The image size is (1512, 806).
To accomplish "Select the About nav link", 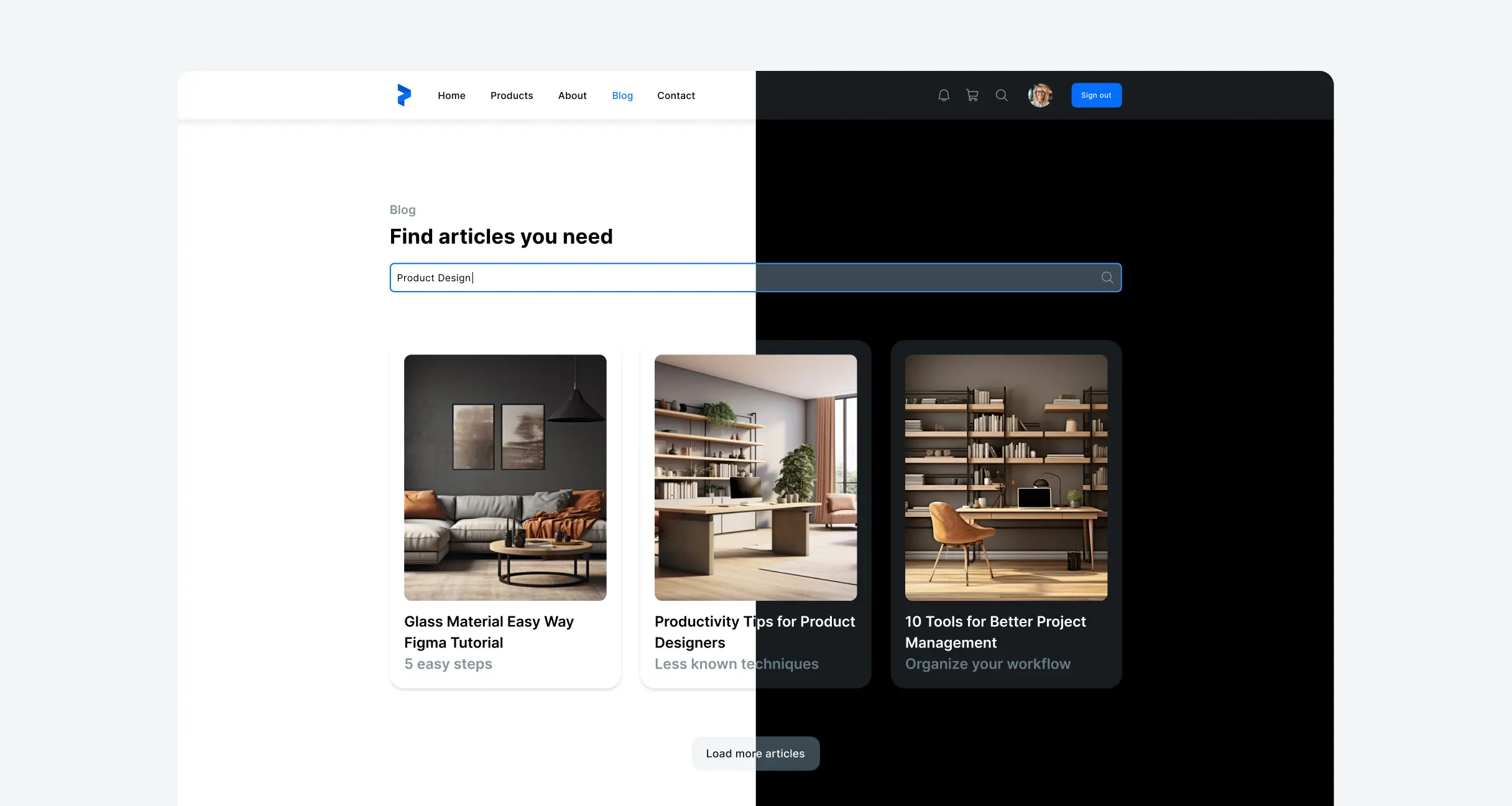I will click(x=572, y=95).
